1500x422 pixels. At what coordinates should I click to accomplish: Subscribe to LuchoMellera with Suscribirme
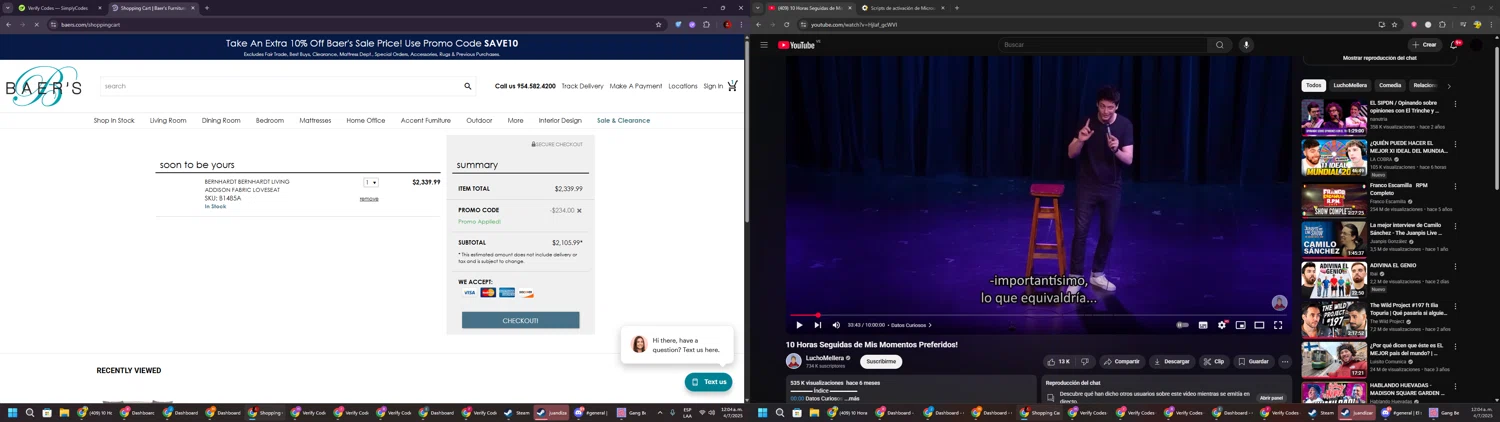point(881,362)
